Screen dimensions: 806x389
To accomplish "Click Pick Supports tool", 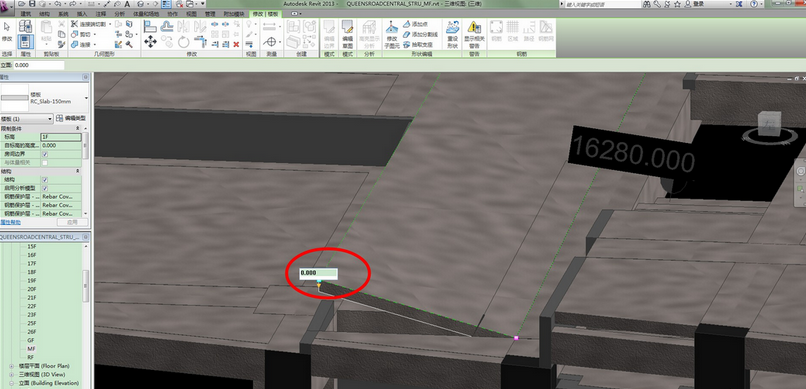I will [x=419, y=45].
